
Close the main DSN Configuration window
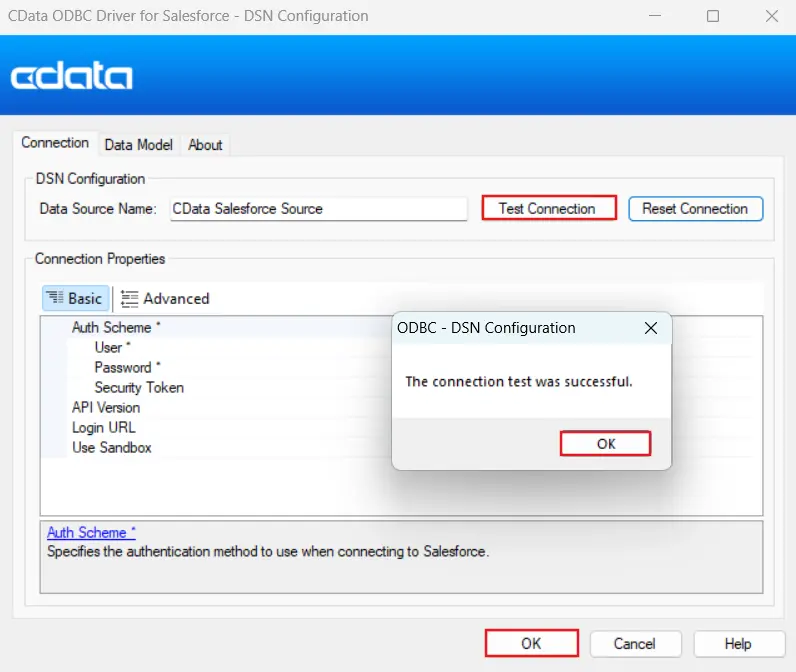point(772,16)
